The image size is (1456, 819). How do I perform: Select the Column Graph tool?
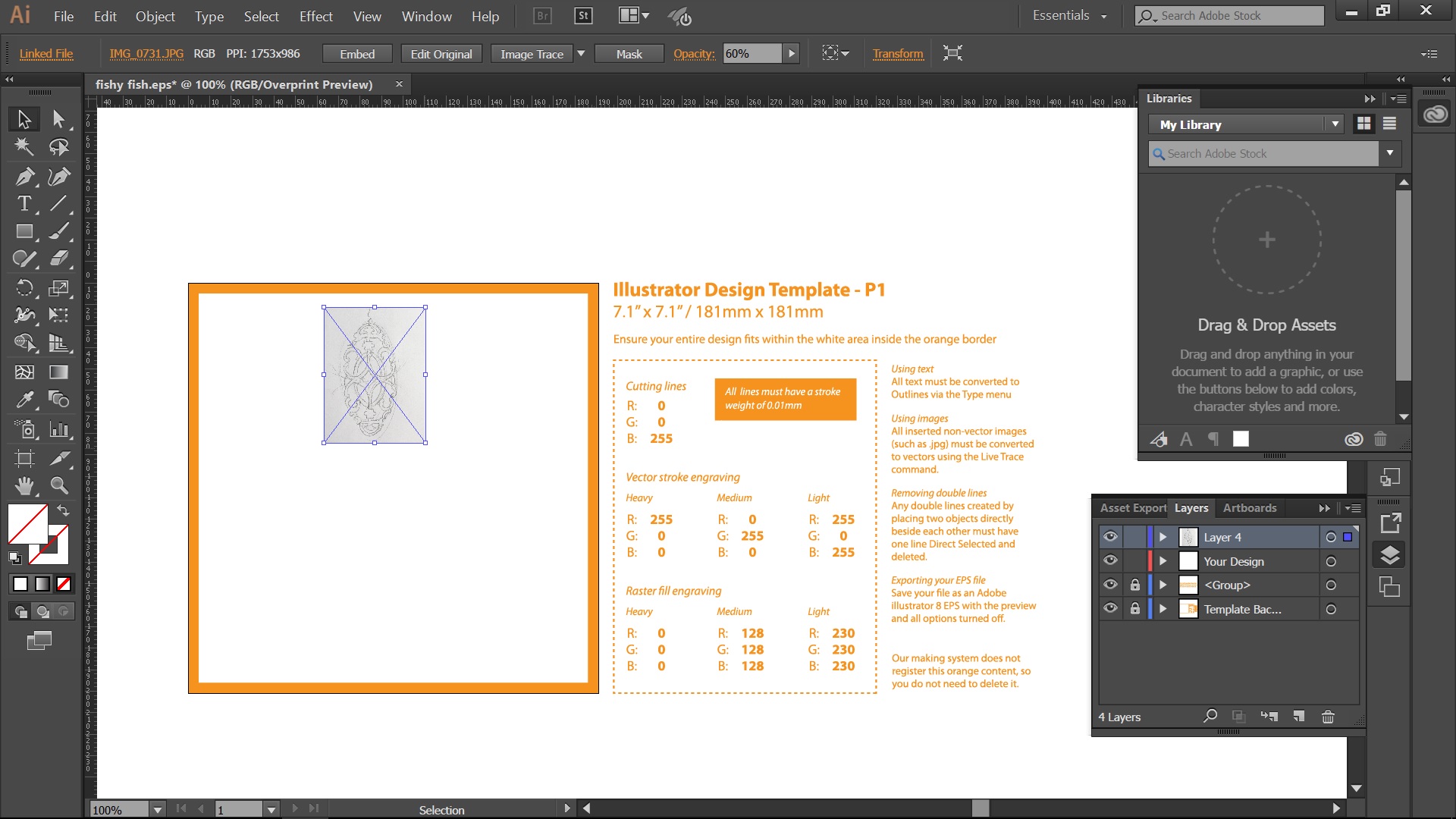[x=58, y=429]
